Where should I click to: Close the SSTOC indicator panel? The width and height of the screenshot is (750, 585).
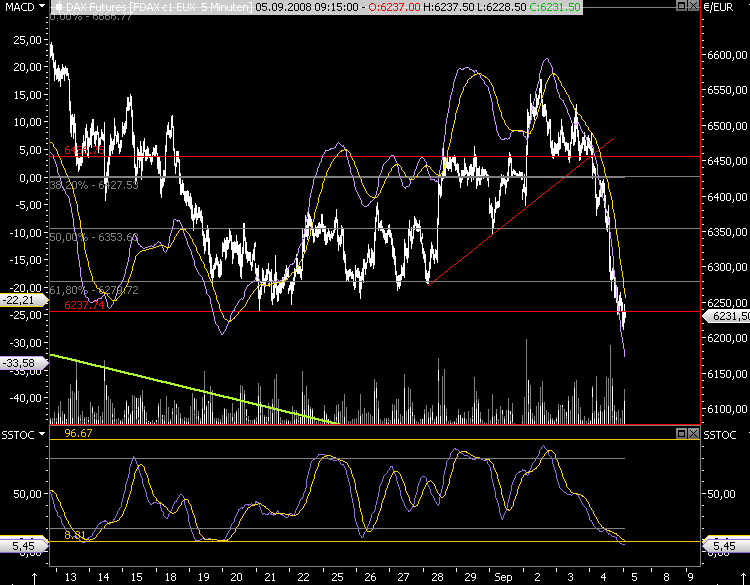click(x=693, y=433)
